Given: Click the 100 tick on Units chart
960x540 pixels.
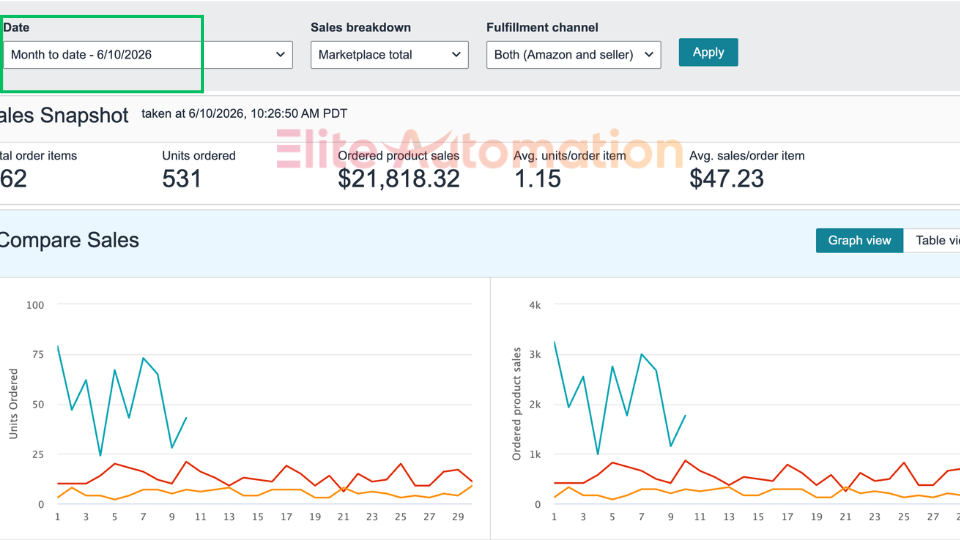Looking at the screenshot, I should pyautogui.click(x=35, y=305).
